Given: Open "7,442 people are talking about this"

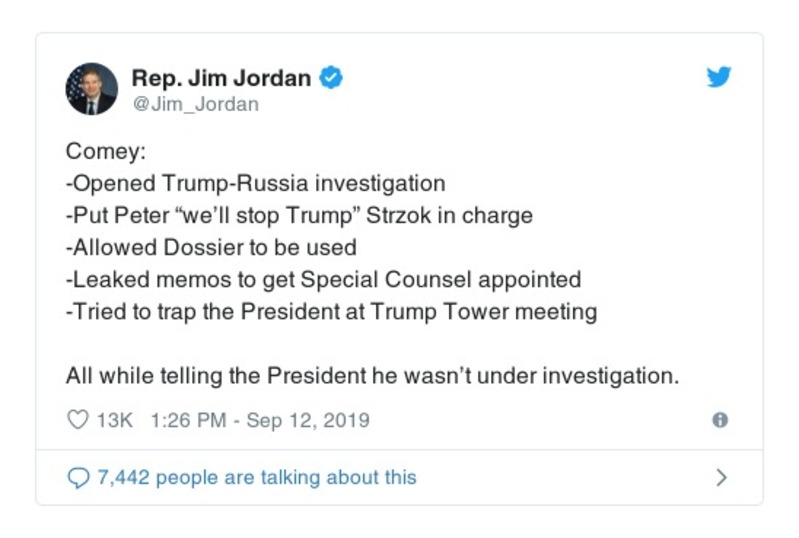Looking at the screenshot, I should click(x=256, y=478).
